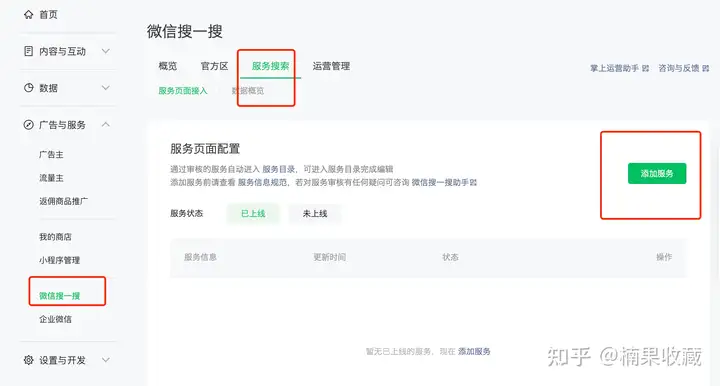Filter services by 已上线 status
Screen dimensions: 720x386
coord(253,213)
